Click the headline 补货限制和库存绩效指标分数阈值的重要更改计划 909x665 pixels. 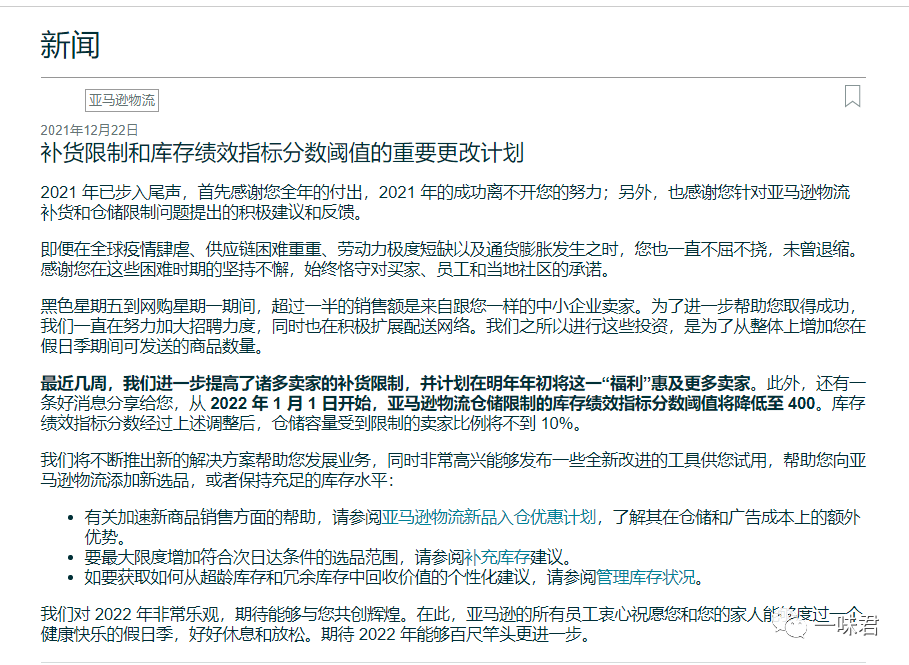tap(282, 153)
